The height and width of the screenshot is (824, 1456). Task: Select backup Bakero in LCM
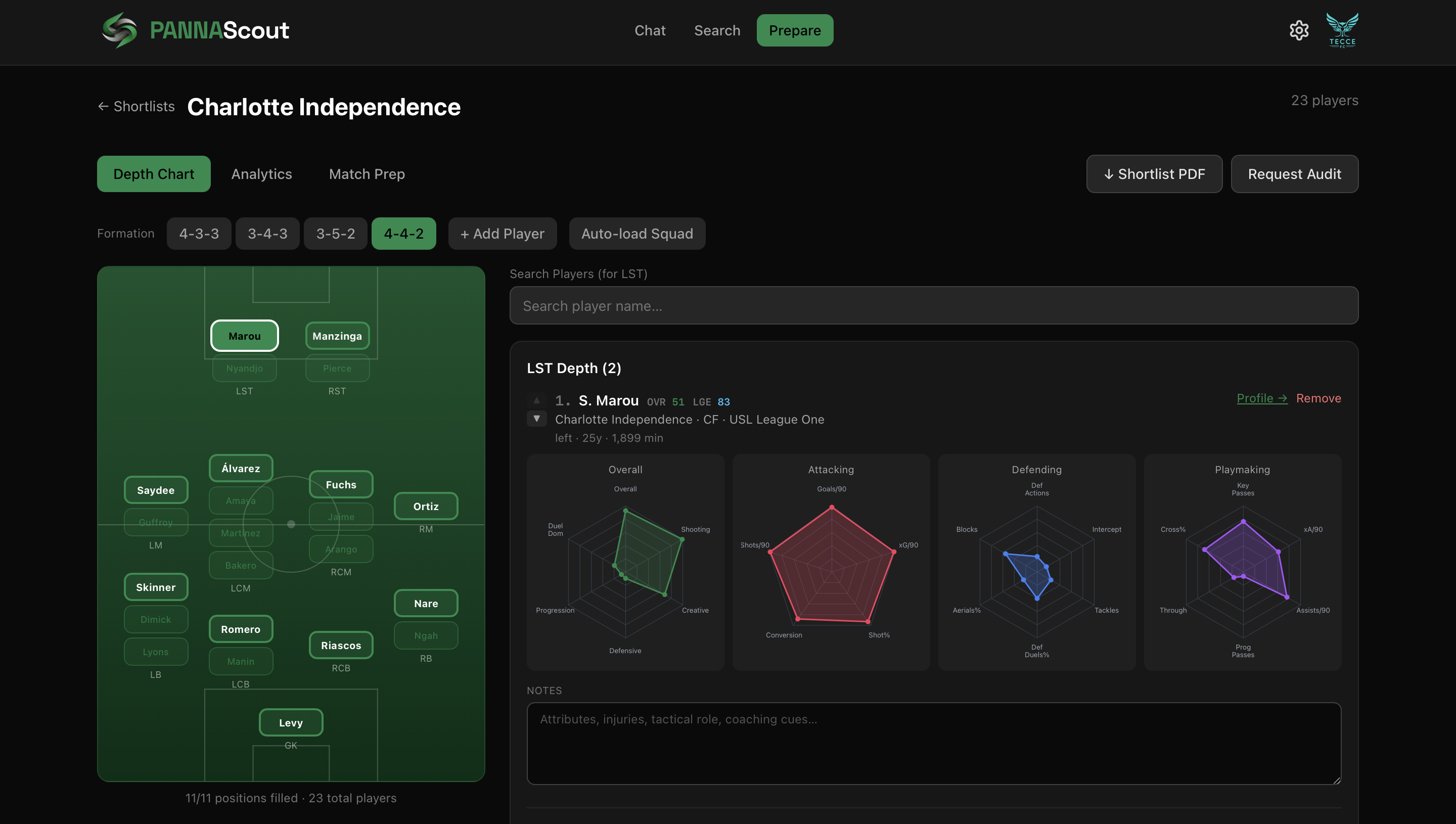[241, 565]
